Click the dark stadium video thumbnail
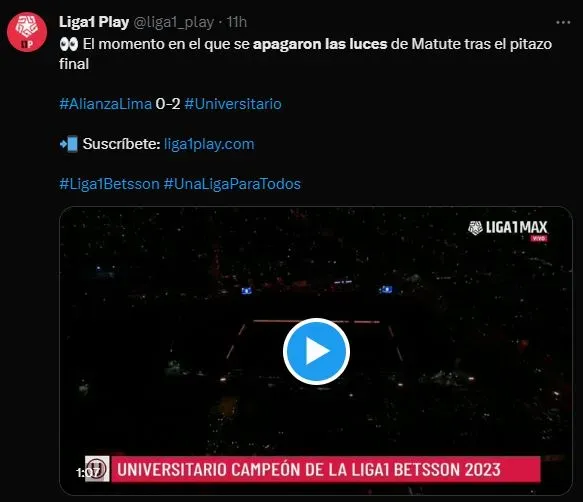The width and height of the screenshot is (583, 502). click(316, 351)
